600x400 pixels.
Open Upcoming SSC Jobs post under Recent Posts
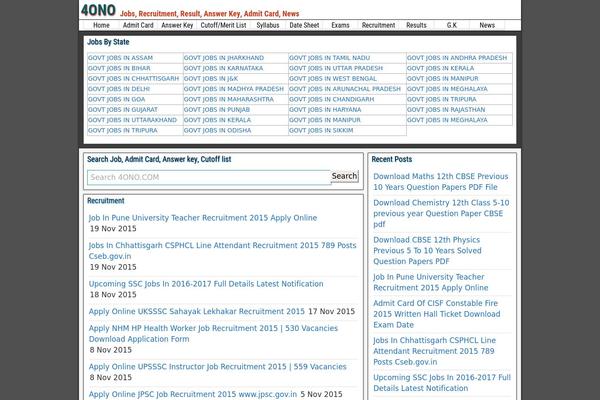tap(442, 383)
